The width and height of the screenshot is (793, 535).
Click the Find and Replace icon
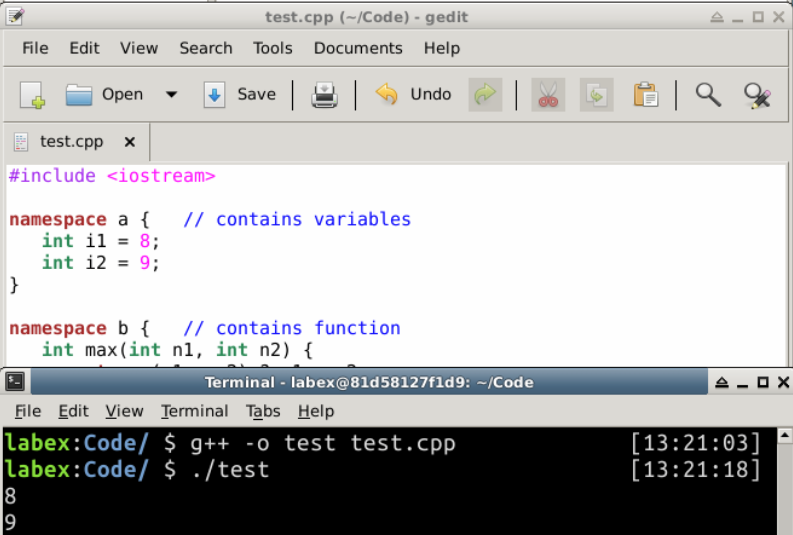click(x=757, y=95)
